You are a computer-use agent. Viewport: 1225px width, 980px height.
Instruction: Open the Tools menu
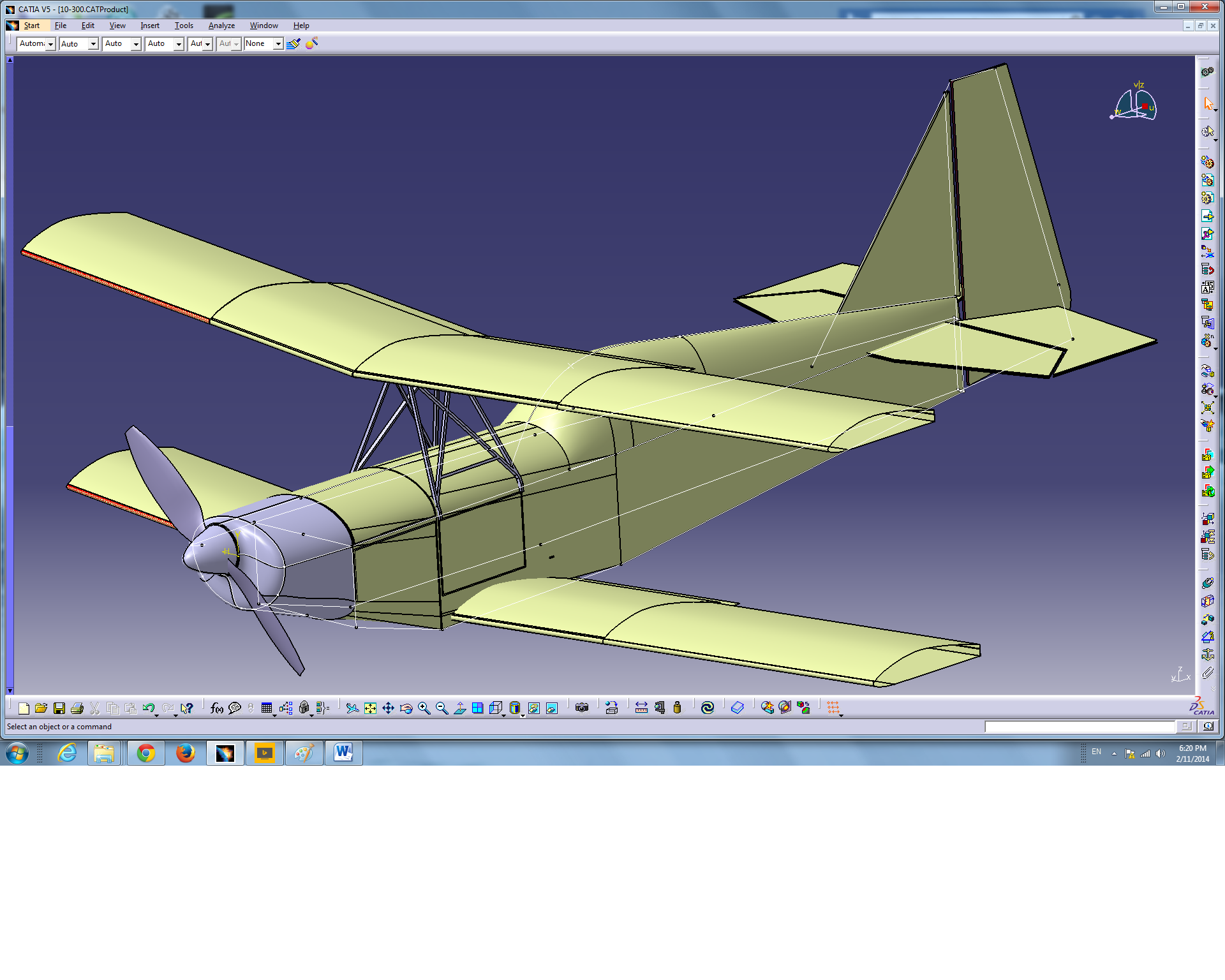pos(184,26)
